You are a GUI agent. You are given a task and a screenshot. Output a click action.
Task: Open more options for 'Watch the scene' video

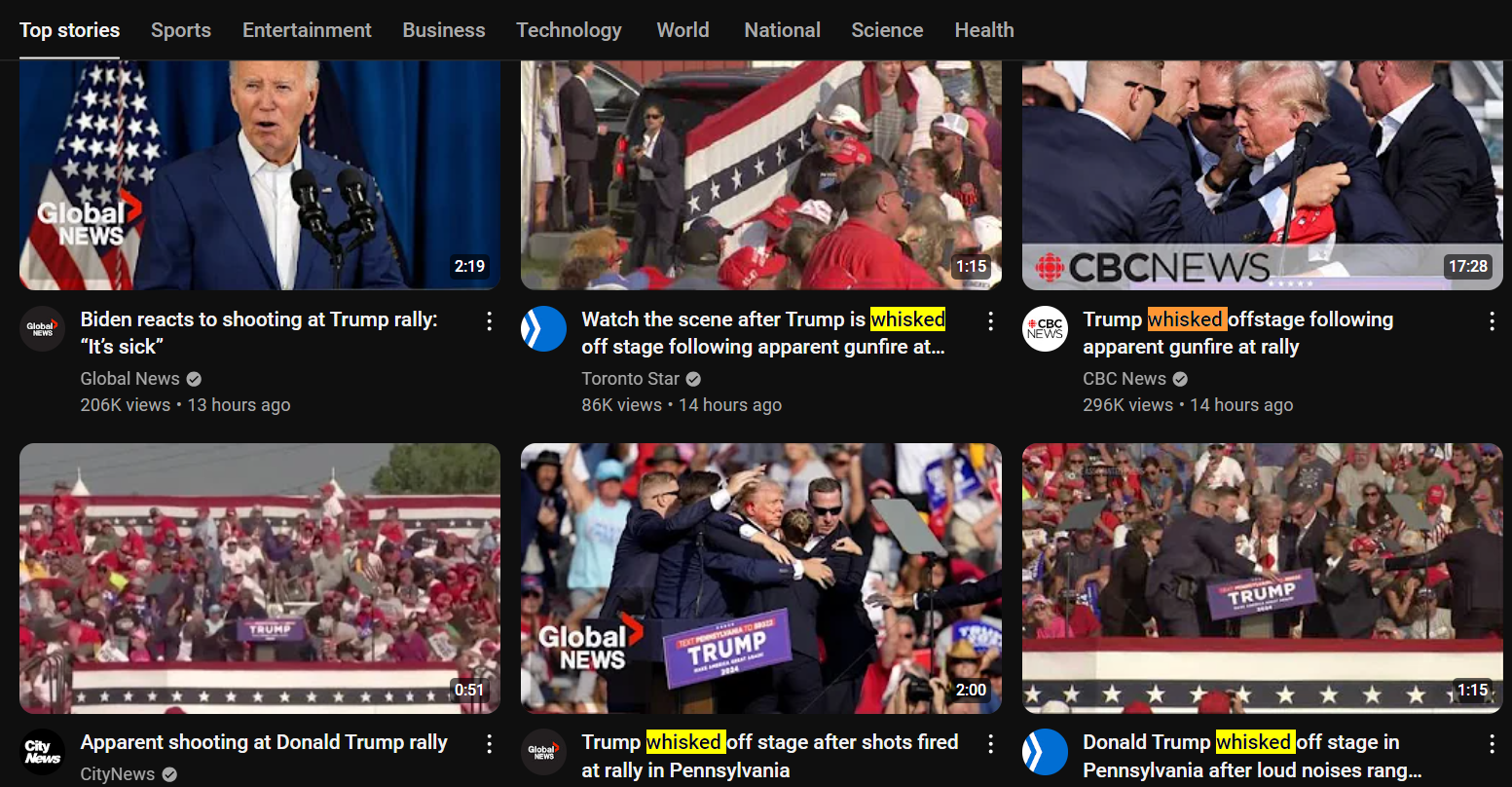991,321
